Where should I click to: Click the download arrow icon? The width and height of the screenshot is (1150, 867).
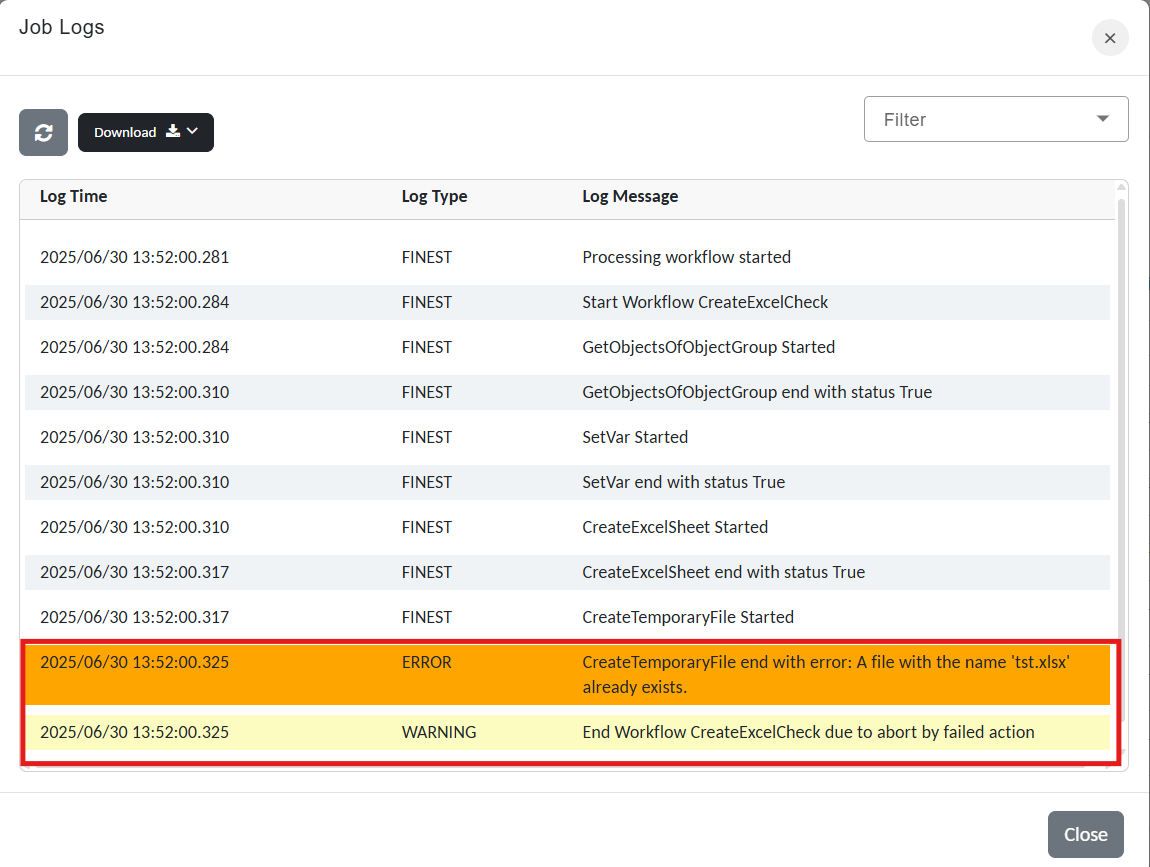[x=173, y=131]
